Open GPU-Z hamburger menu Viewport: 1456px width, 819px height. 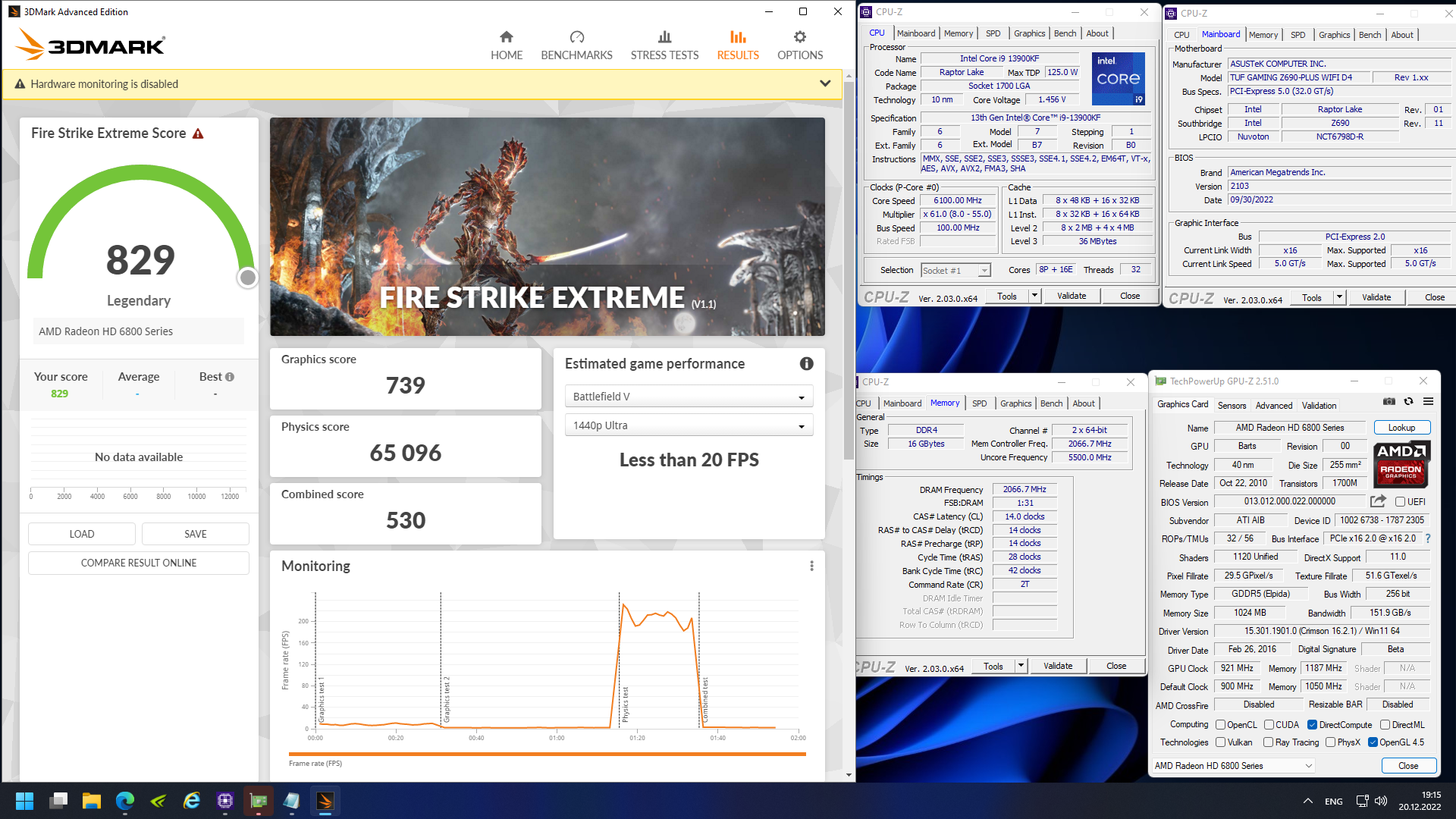pos(1428,401)
